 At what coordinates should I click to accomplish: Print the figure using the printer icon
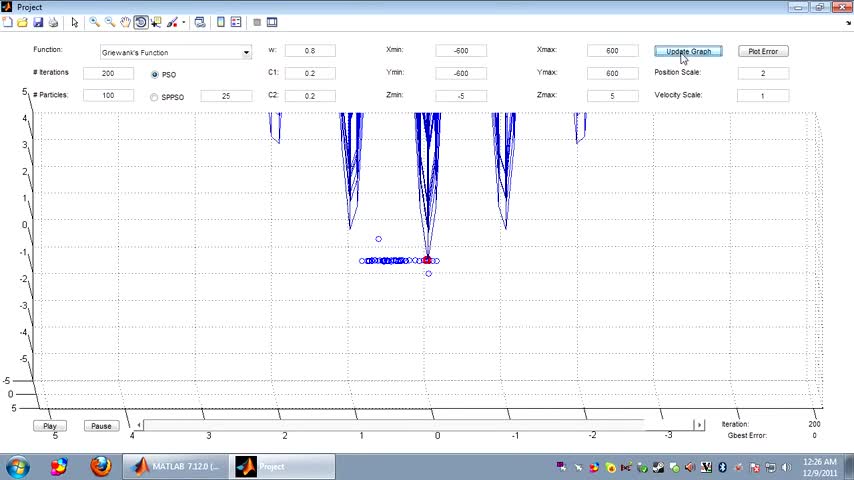(53, 22)
